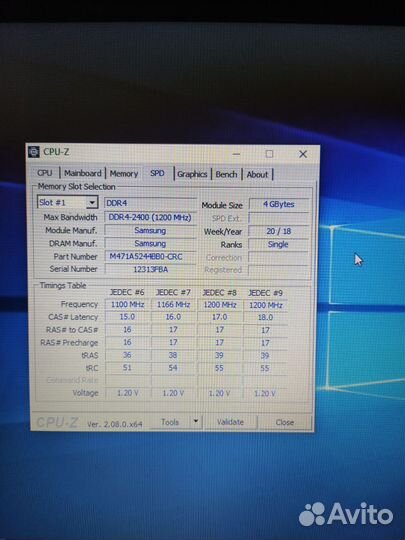Screen dimensions: 405x540
Task: Click the version text Ver. 2.08.0.x64
Action: pos(115,424)
